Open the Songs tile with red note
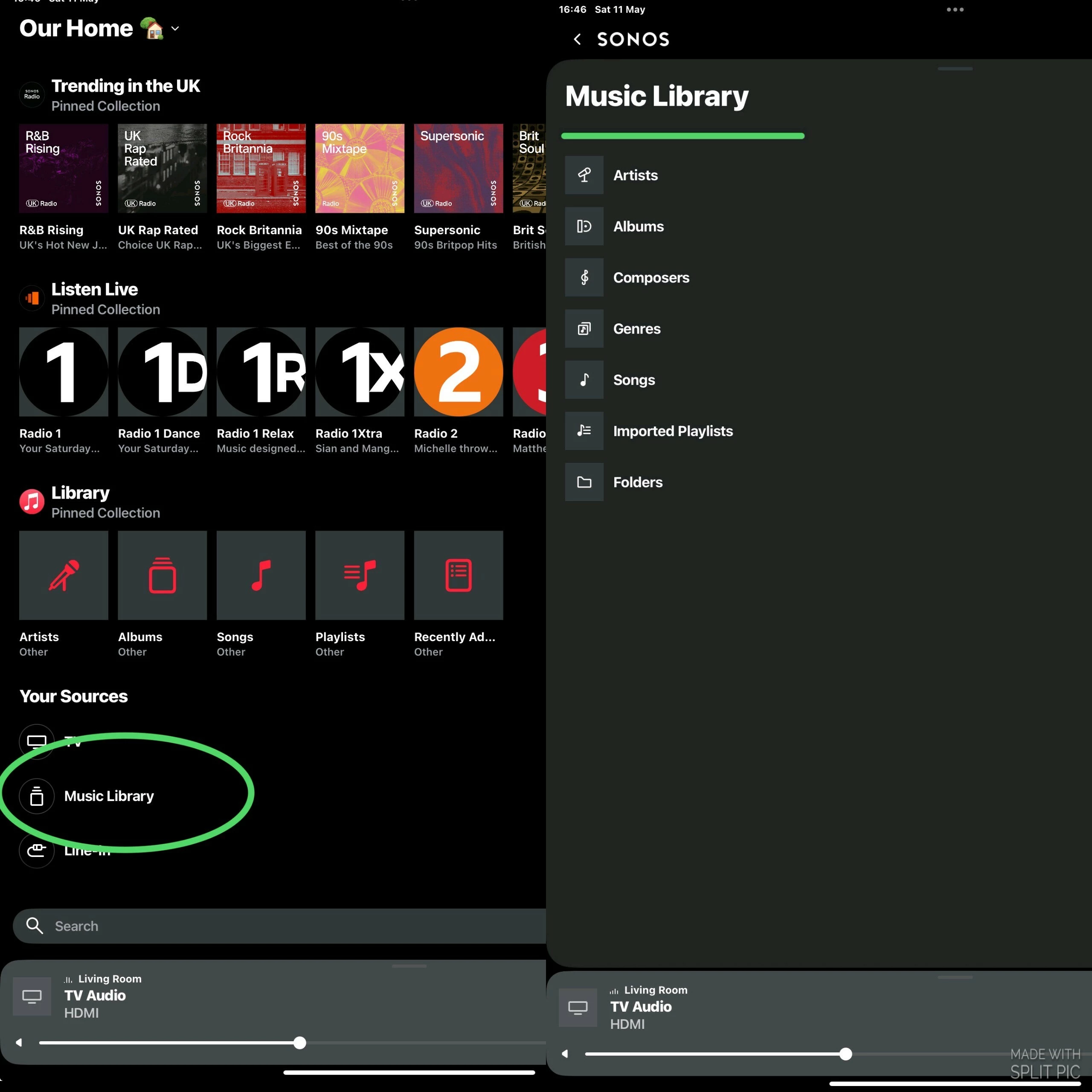The height and width of the screenshot is (1092, 1092). (261, 575)
